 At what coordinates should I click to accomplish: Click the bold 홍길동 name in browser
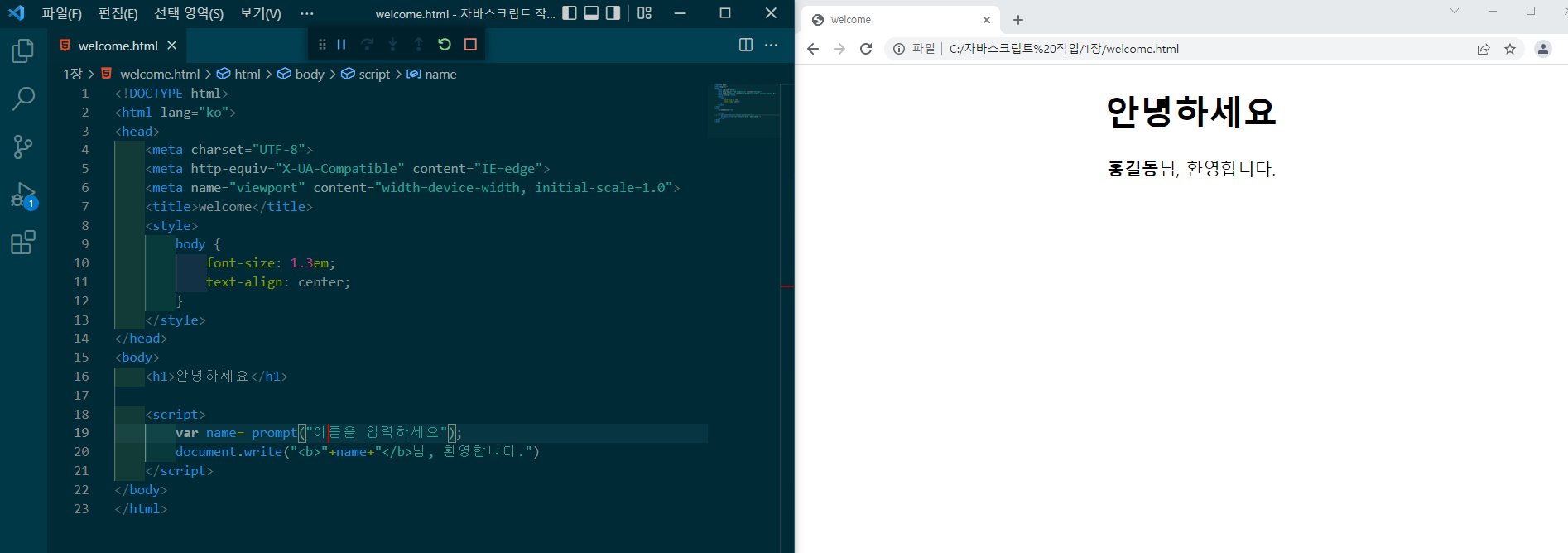[1133, 169]
